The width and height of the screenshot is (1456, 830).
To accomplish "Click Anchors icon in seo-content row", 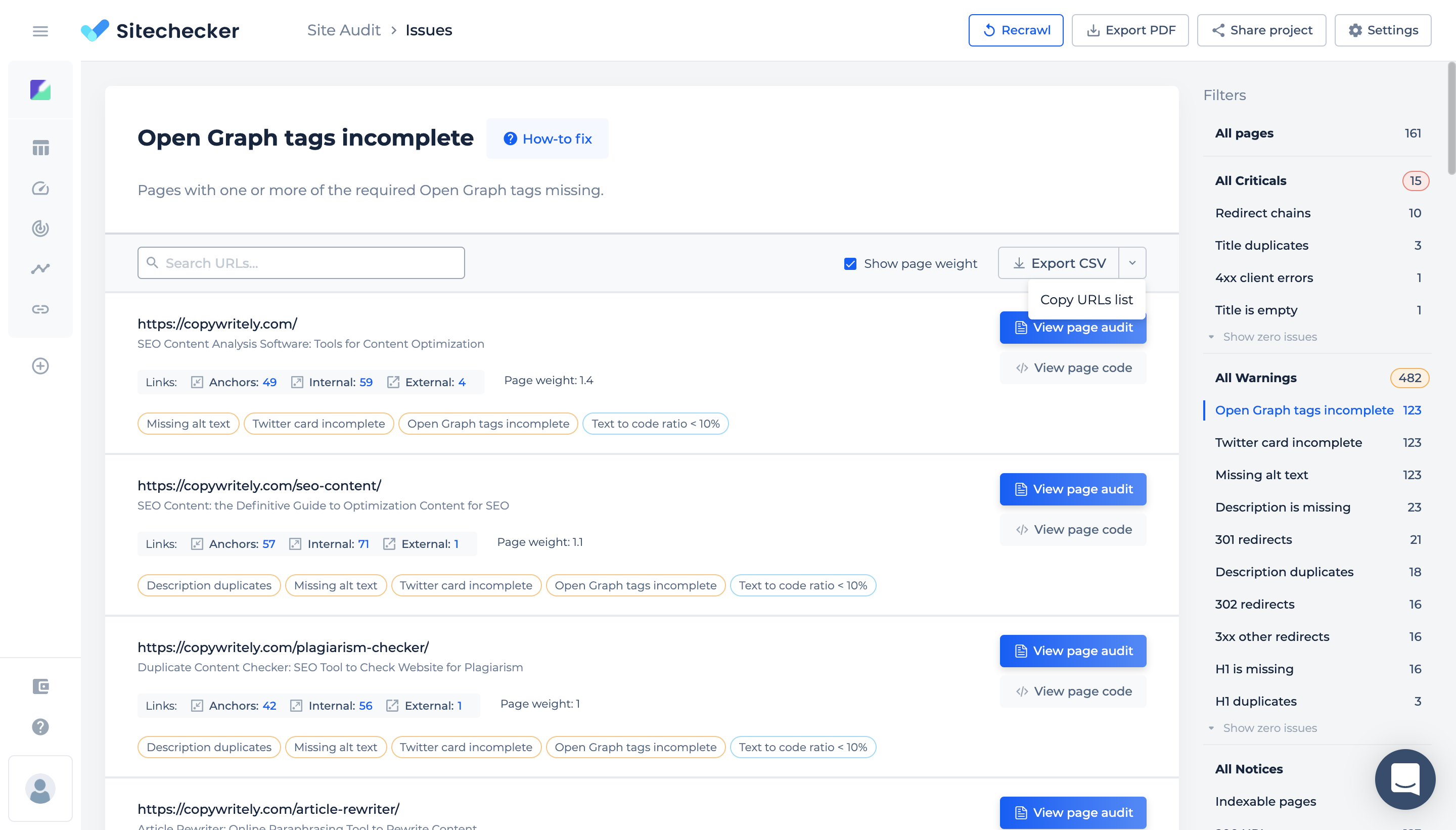I will 197,544.
